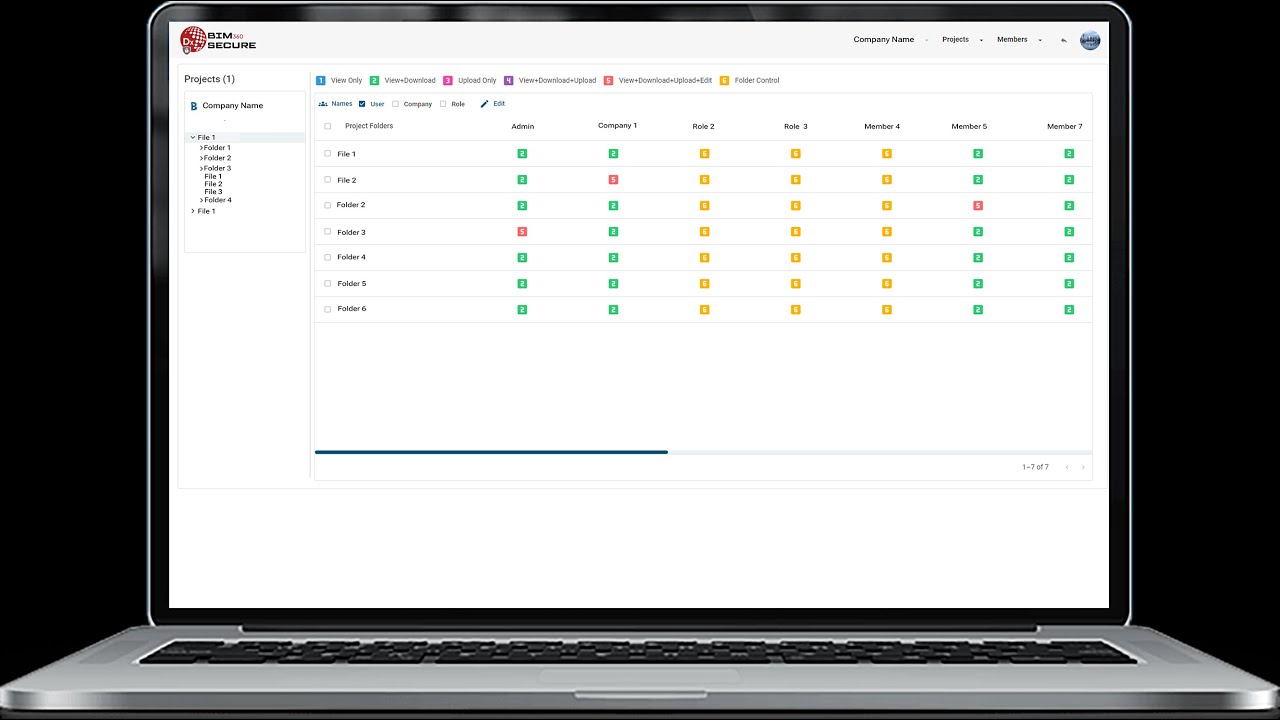The height and width of the screenshot is (720, 1280).
Task: Select the green View+Download legend badge
Action: [374, 80]
